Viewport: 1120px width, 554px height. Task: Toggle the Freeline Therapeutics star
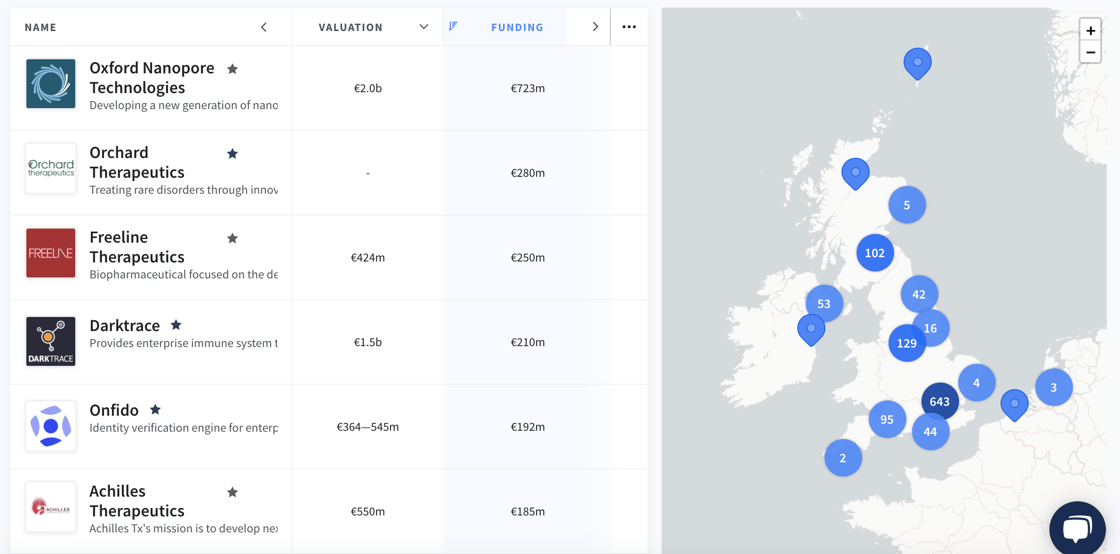coord(232,238)
